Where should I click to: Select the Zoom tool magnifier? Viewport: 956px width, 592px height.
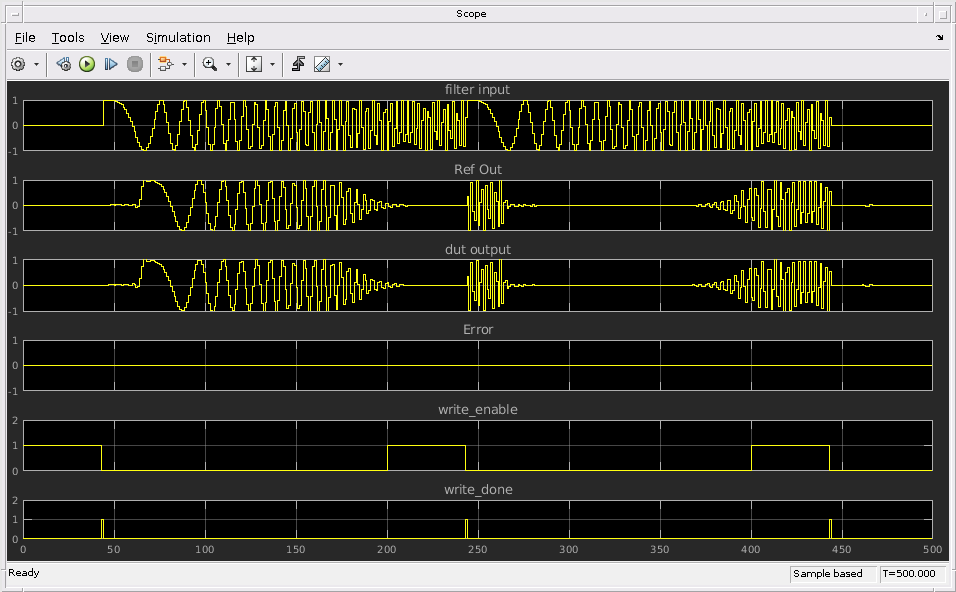point(209,64)
